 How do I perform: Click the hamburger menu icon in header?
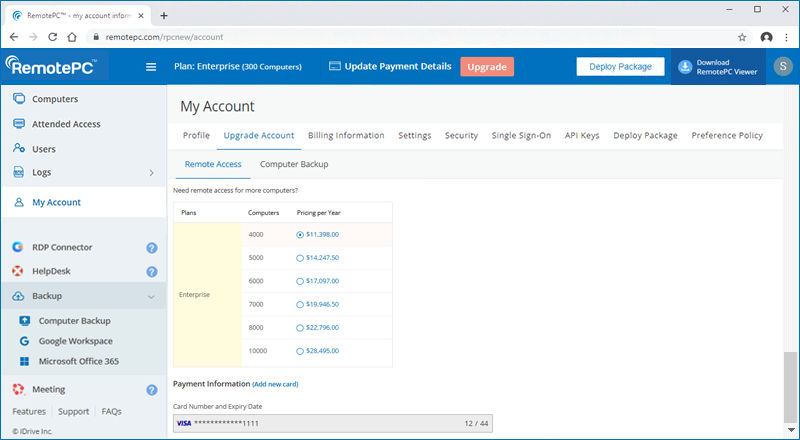coord(151,67)
